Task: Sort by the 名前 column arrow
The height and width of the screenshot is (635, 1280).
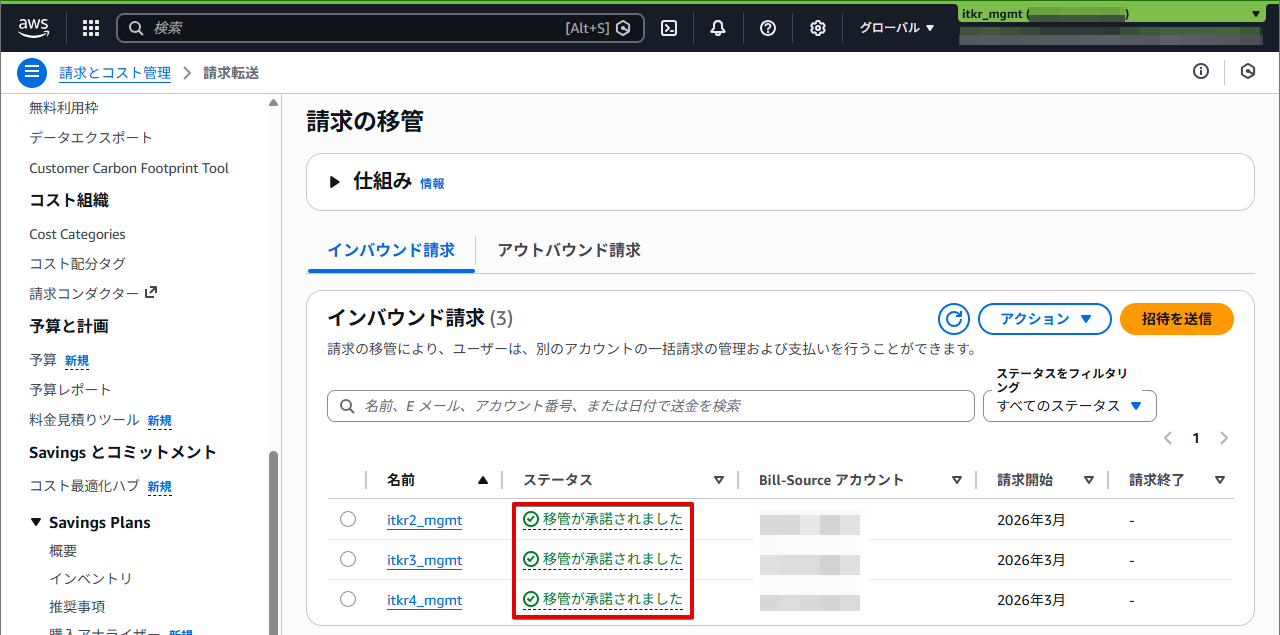Action: click(x=483, y=480)
